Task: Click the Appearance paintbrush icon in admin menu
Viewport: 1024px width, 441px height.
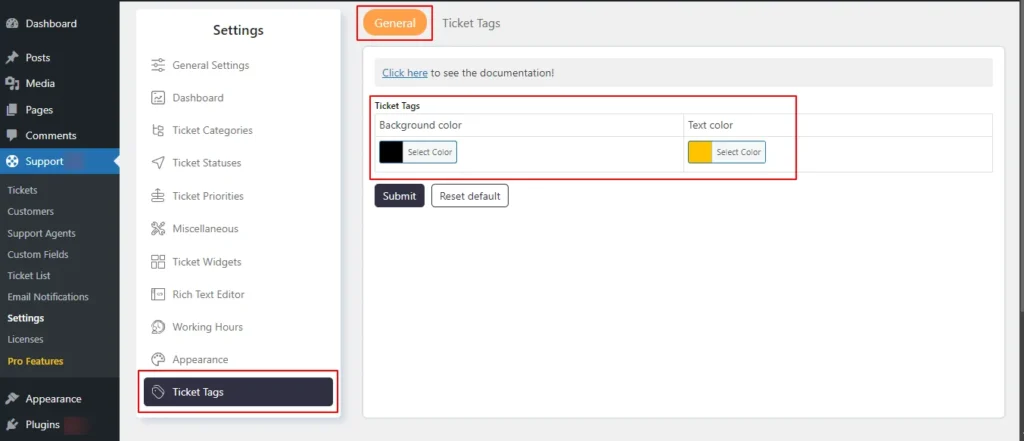Action: [x=12, y=399]
